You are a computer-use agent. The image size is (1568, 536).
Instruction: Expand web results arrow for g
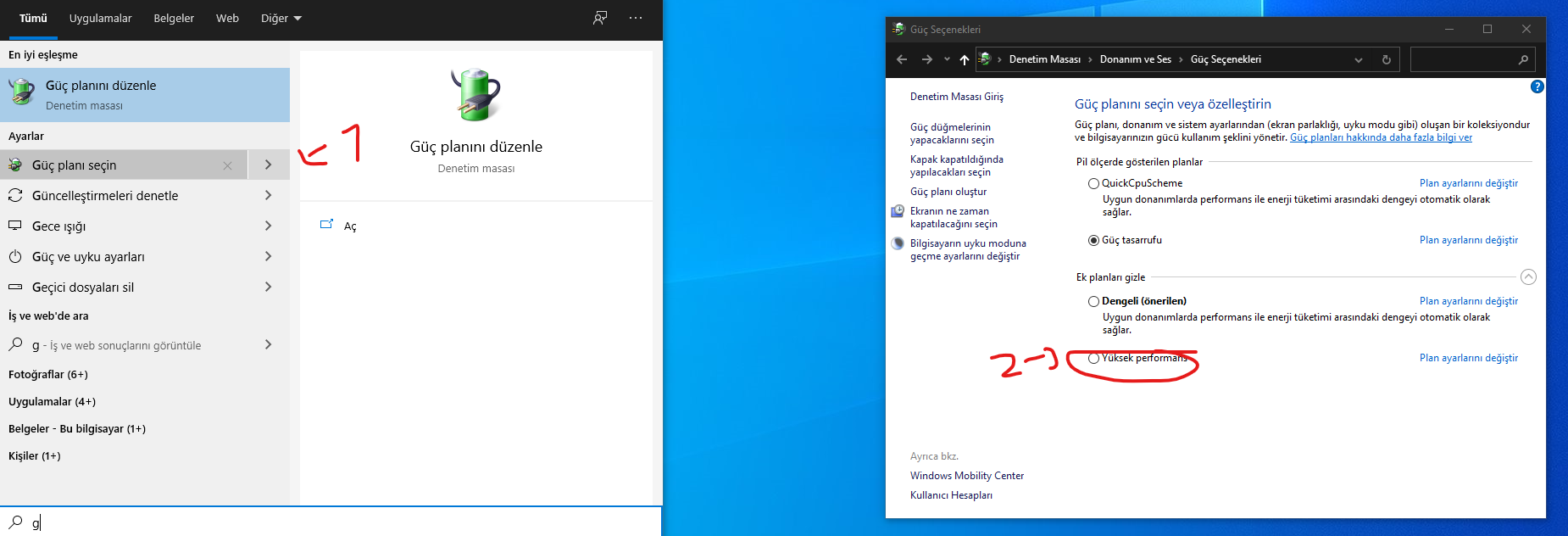[x=269, y=344]
